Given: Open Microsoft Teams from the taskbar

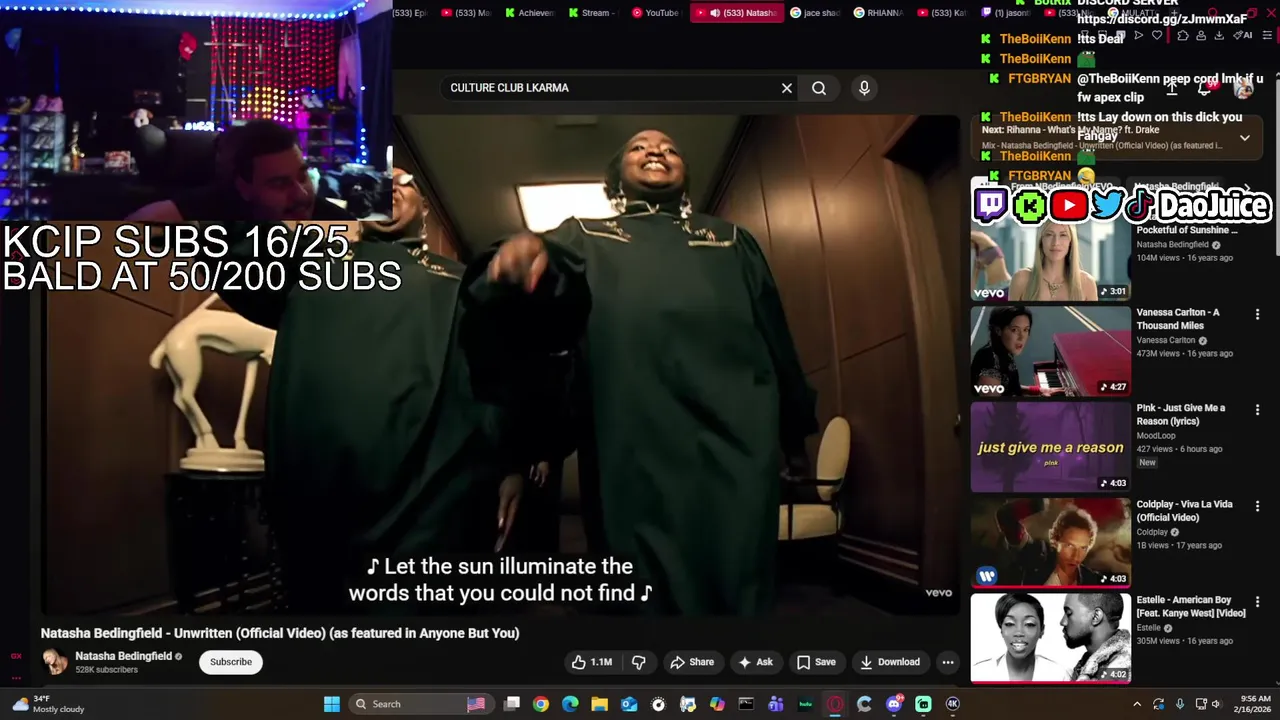Looking at the screenshot, I should tap(776, 704).
